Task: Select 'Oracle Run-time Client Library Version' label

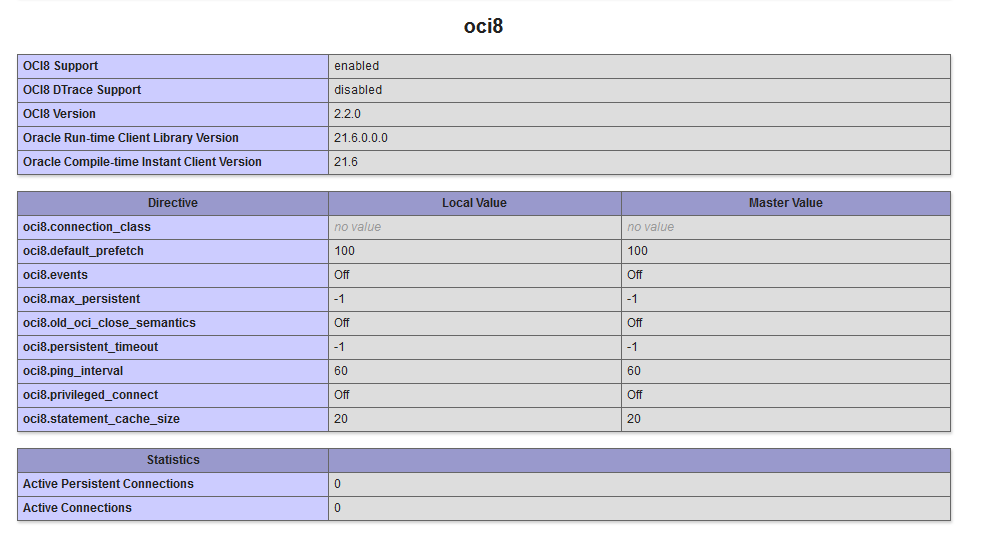Action: click(131, 138)
